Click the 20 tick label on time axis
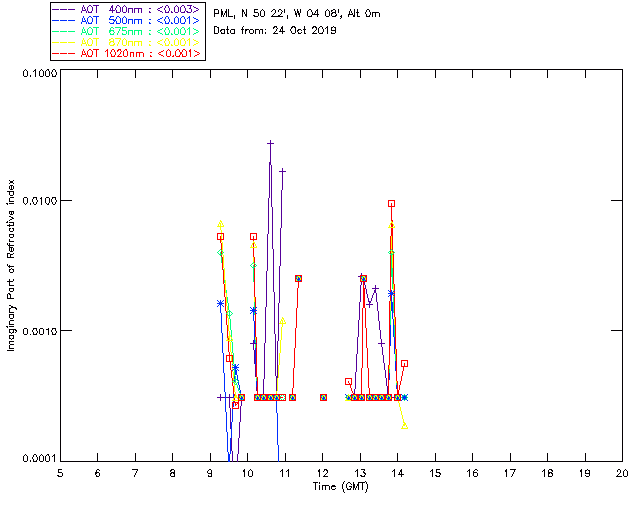Screen dimensions: 640x512 coord(622,473)
